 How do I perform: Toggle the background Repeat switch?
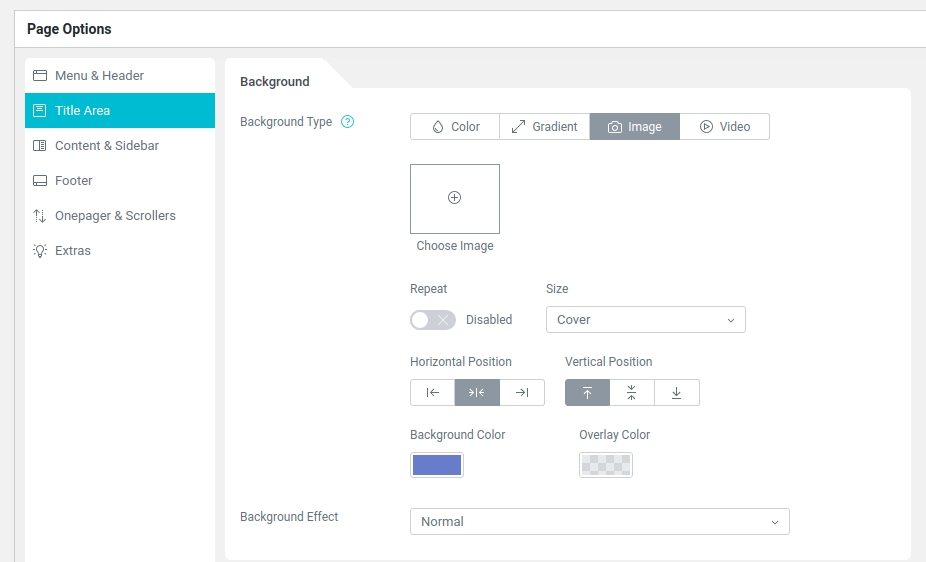[x=432, y=320]
